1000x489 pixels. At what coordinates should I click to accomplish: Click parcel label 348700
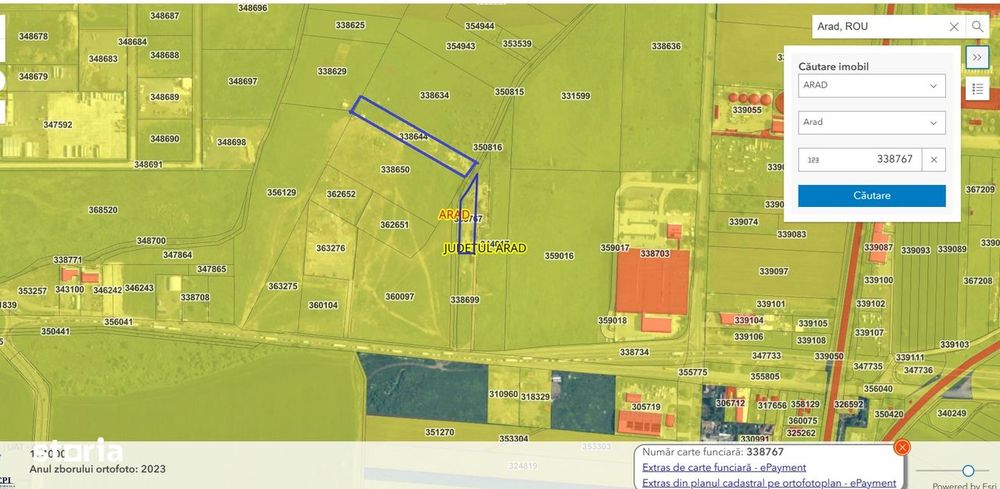[151, 240]
